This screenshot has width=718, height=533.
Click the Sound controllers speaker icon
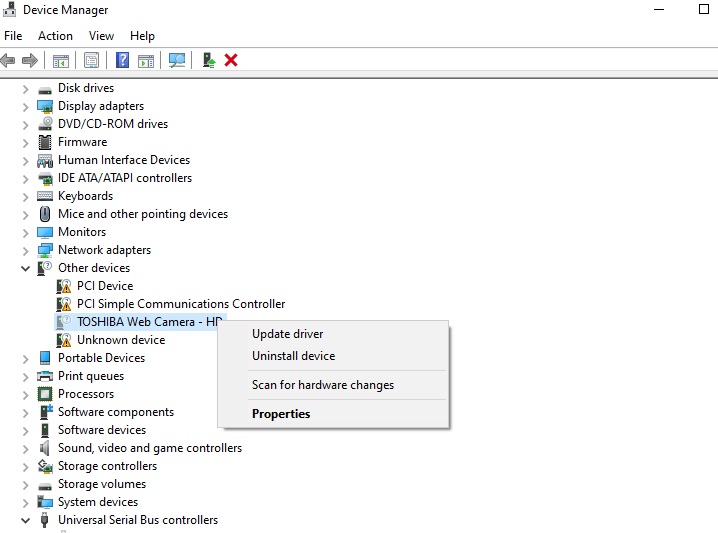[44, 448]
